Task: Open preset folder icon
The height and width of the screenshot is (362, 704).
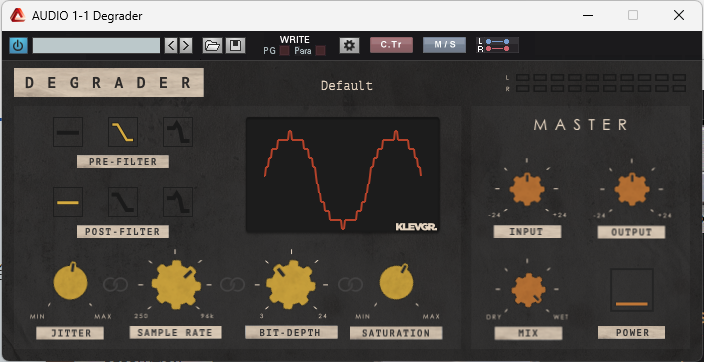Action: coord(212,45)
